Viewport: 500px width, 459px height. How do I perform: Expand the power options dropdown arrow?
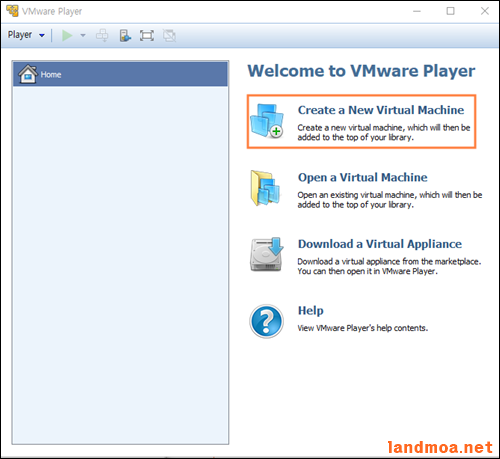pyautogui.click(x=83, y=35)
